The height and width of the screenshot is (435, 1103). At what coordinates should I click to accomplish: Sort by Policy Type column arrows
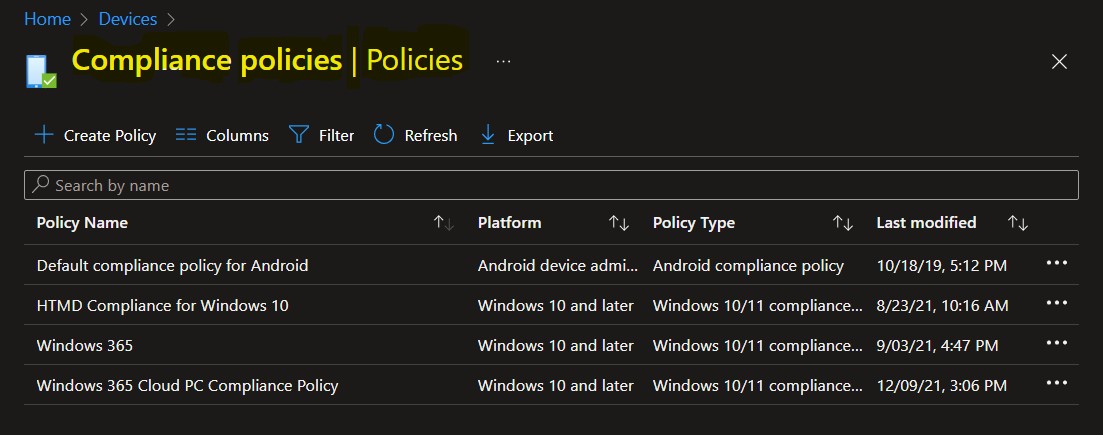(x=843, y=223)
